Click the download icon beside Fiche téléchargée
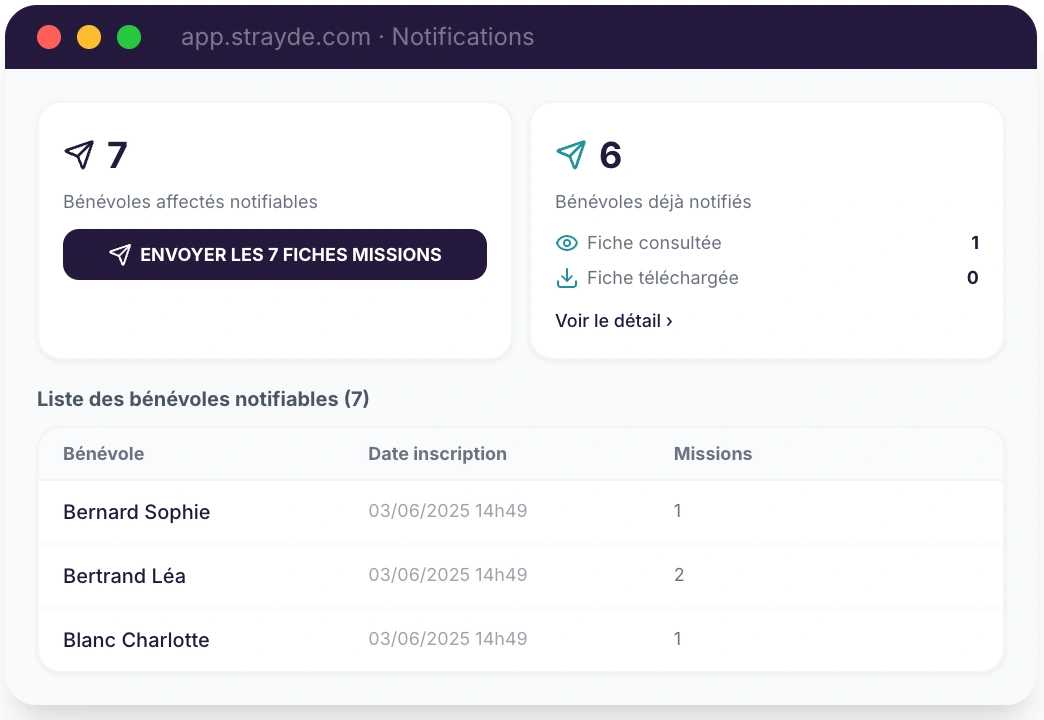 pyautogui.click(x=567, y=278)
